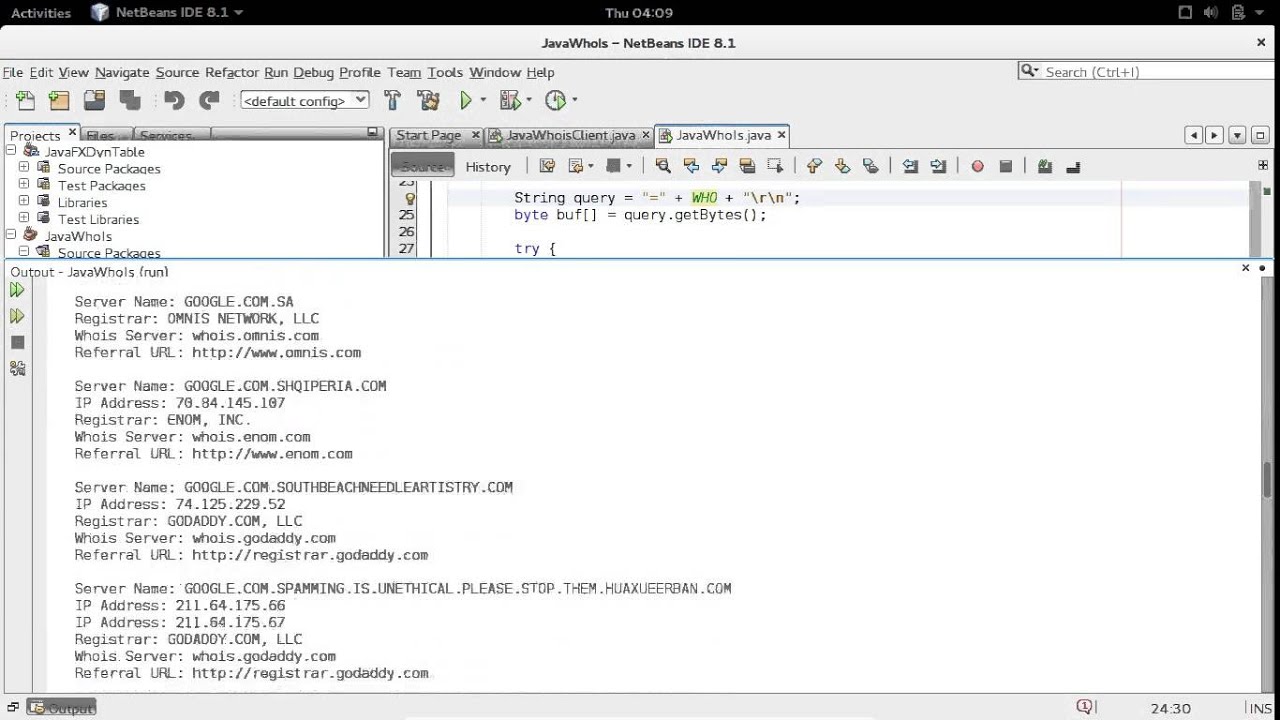Close the JavaWhoIs.java editor tab
Viewport: 1280px width, 720px height.
coord(781,134)
